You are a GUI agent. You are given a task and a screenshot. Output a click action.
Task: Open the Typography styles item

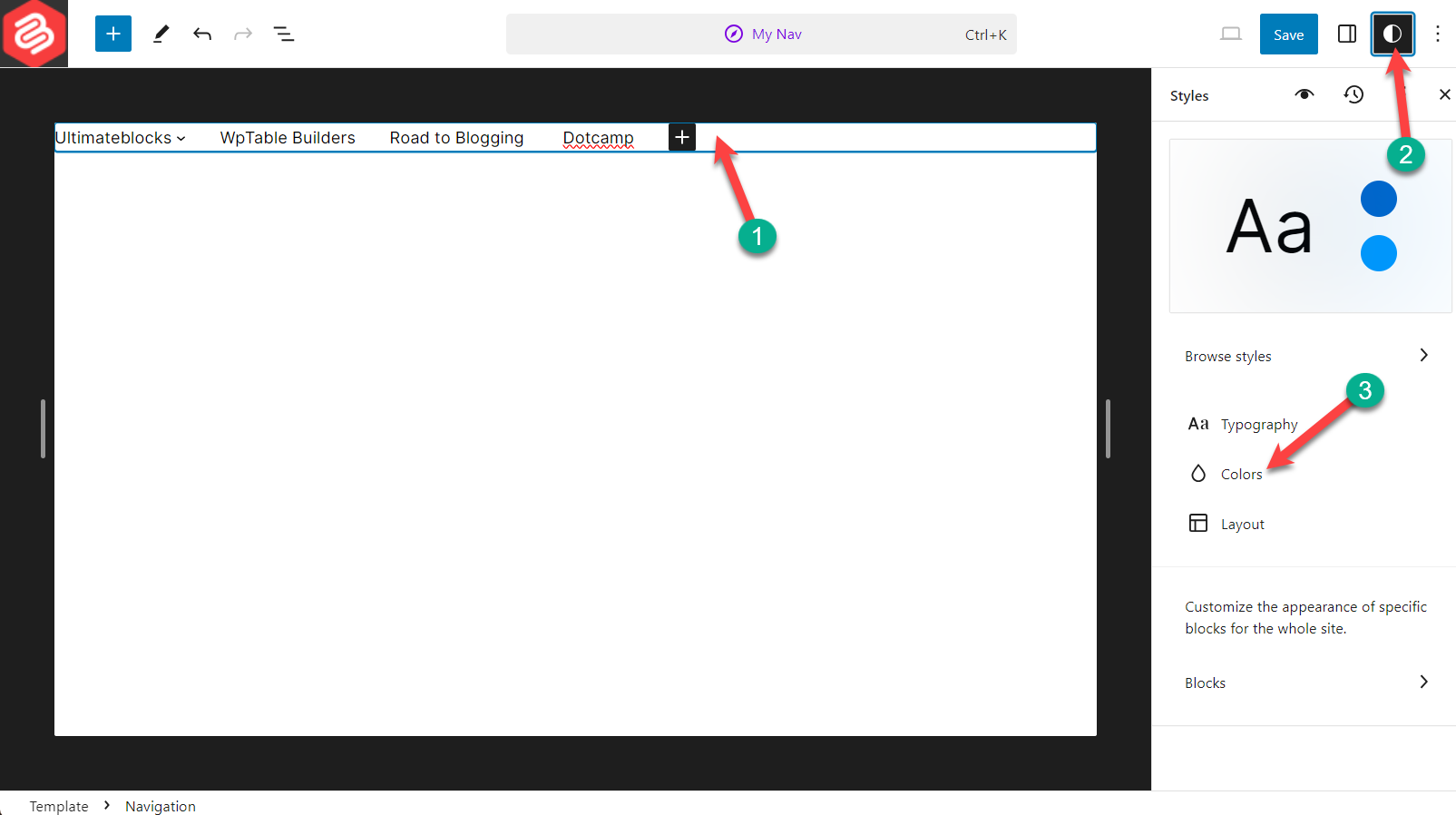coord(1258,425)
